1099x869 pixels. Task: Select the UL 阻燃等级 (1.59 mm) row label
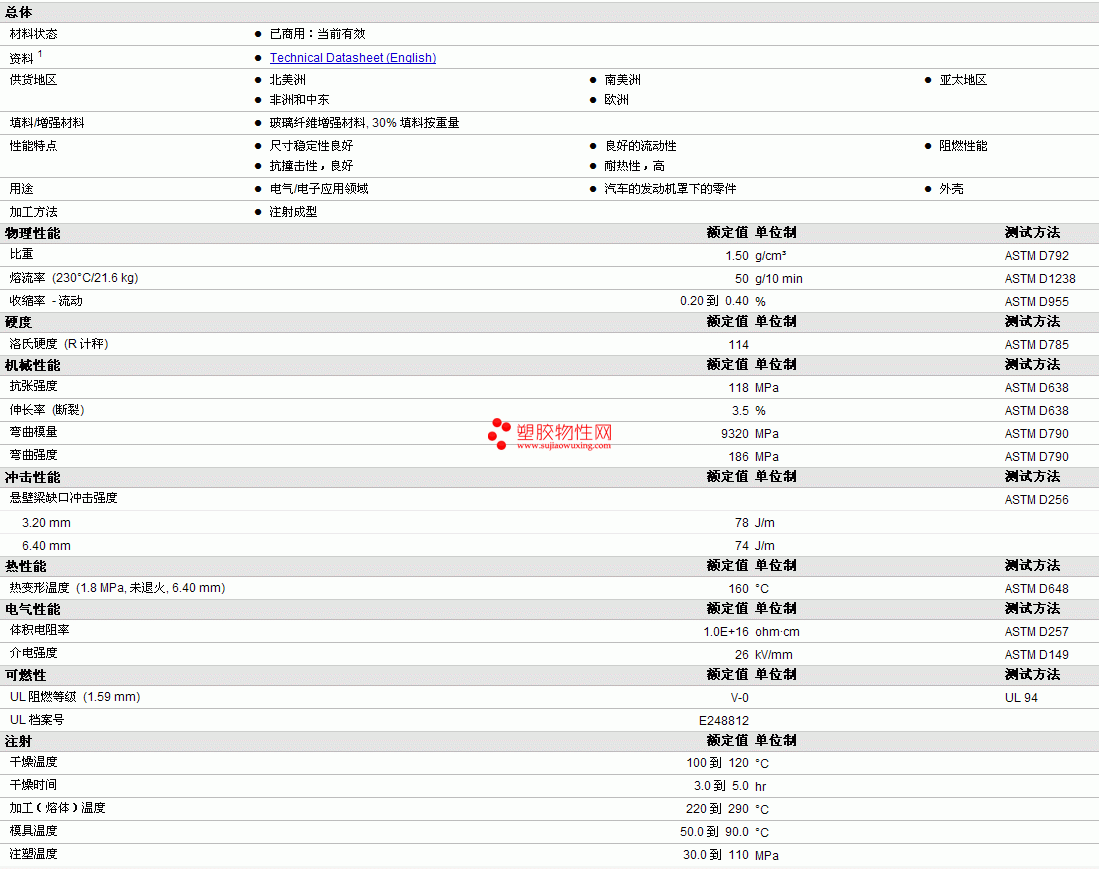[x=75, y=697]
